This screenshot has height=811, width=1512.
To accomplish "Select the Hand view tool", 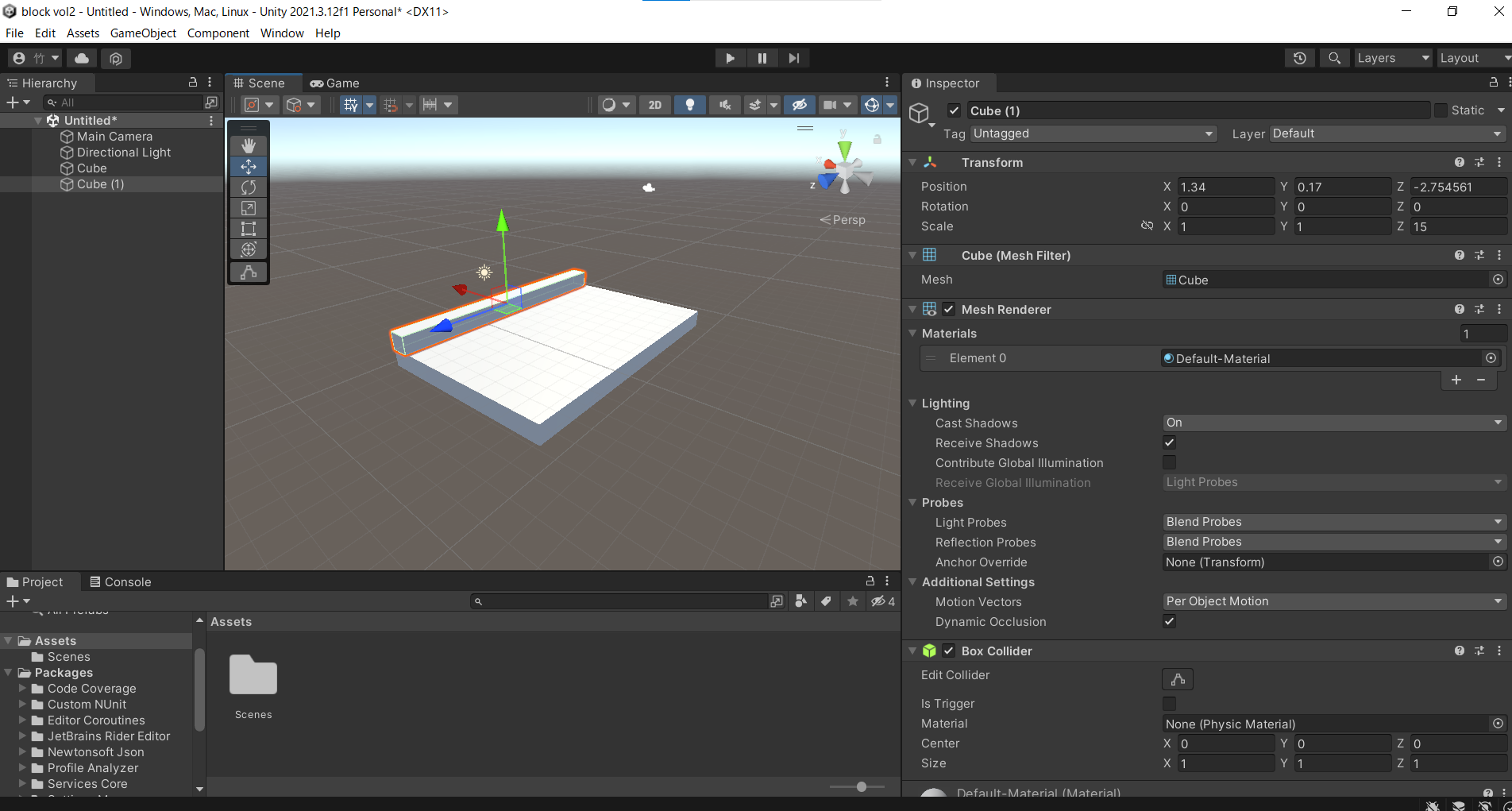I will click(x=249, y=146).
